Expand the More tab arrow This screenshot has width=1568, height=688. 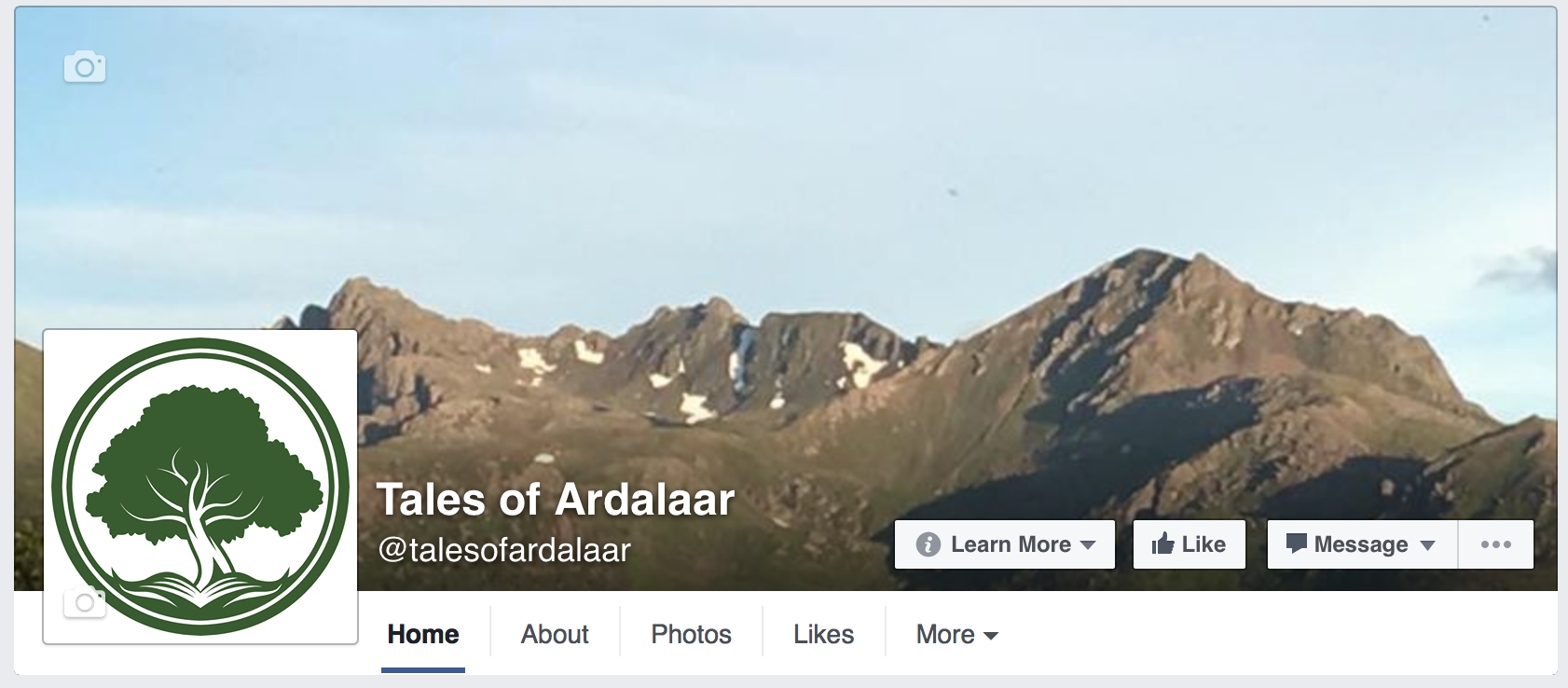point(991,636)
